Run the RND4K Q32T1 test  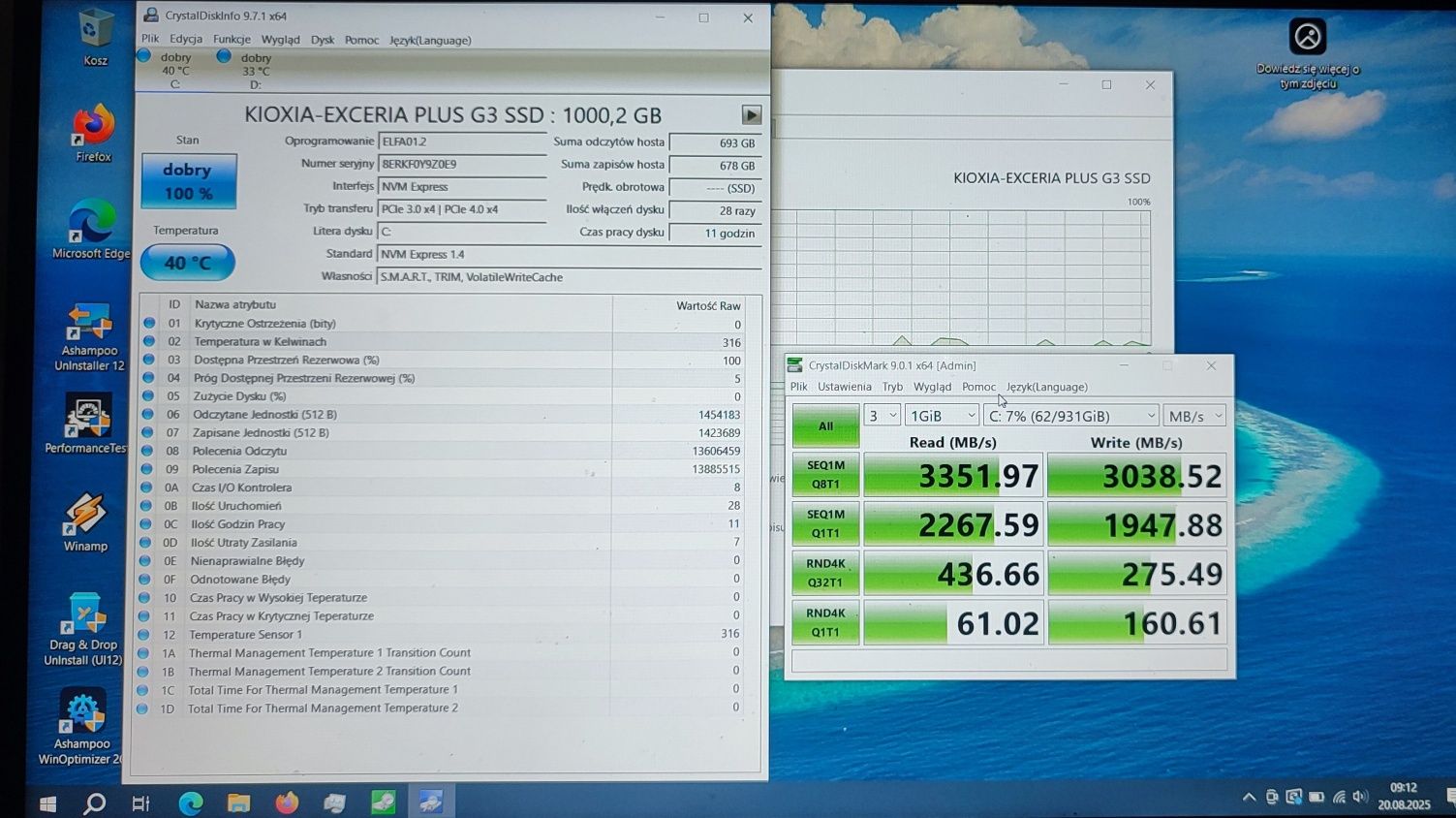[825, 574]
